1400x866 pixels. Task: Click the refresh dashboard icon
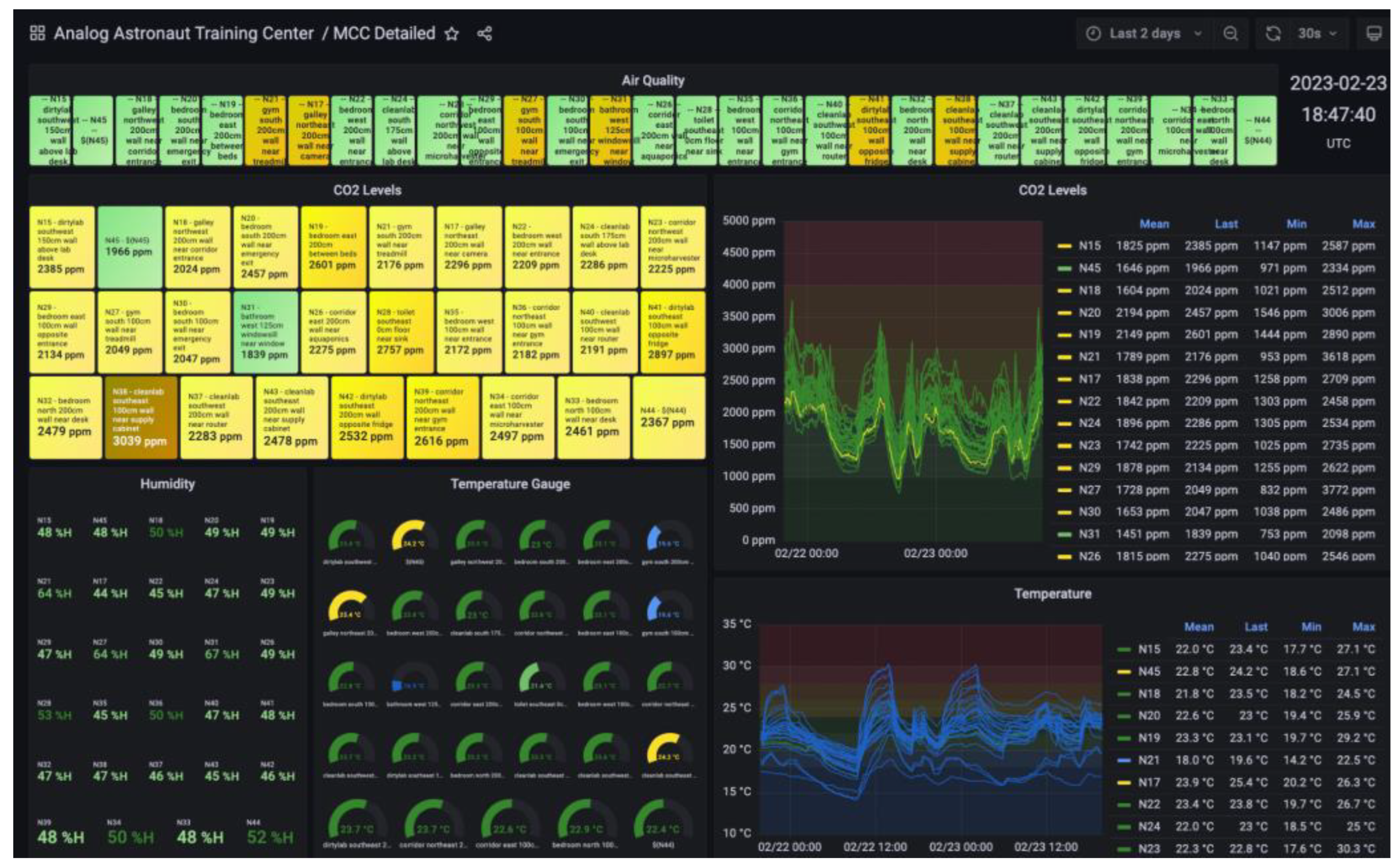click(1272, 34)
